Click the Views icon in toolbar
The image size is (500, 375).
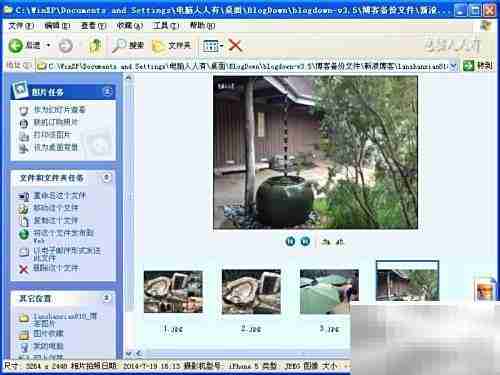click(x=211, y=46)
